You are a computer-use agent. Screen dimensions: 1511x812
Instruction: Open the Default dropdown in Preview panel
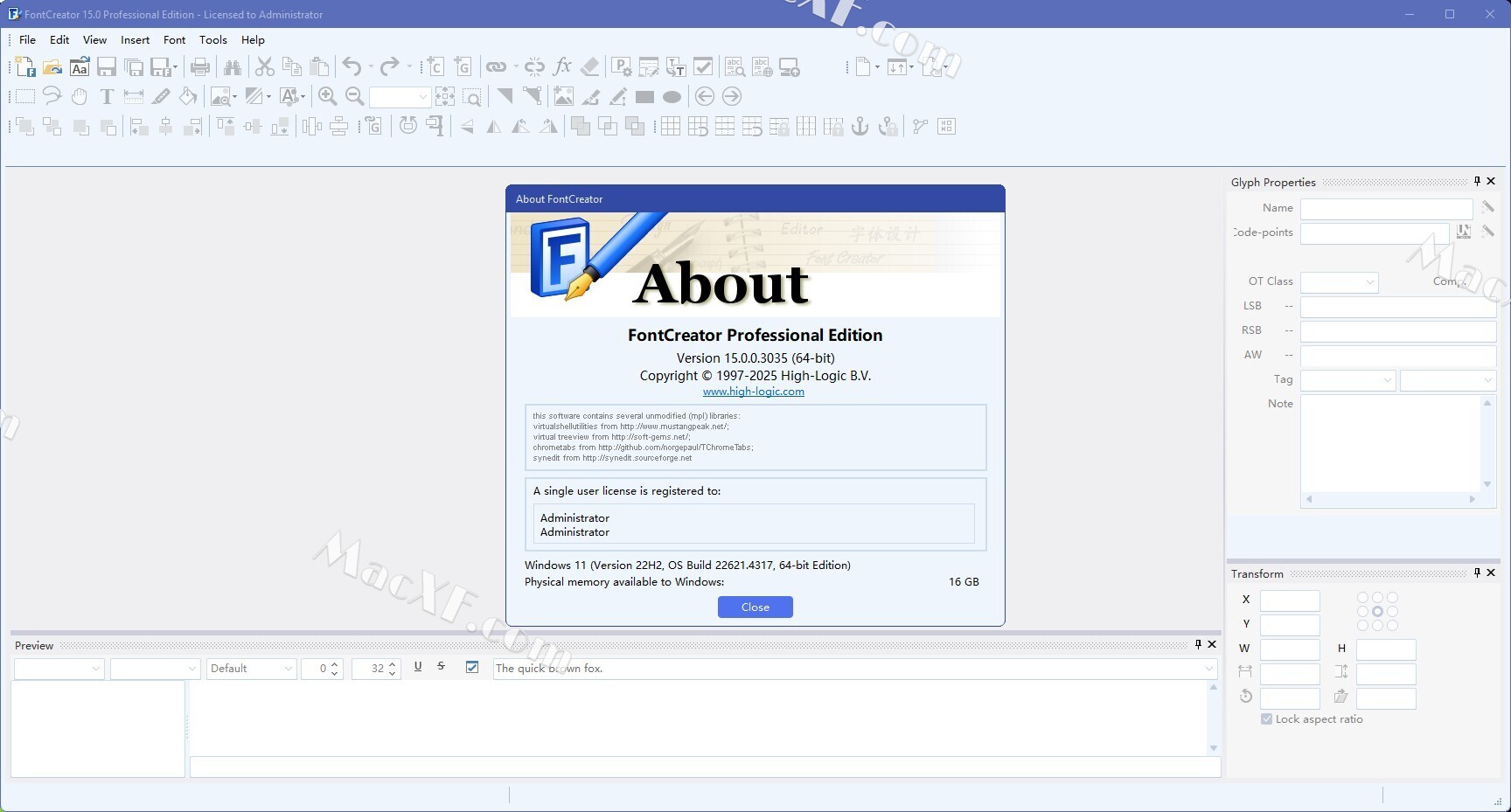pos(252,669)
